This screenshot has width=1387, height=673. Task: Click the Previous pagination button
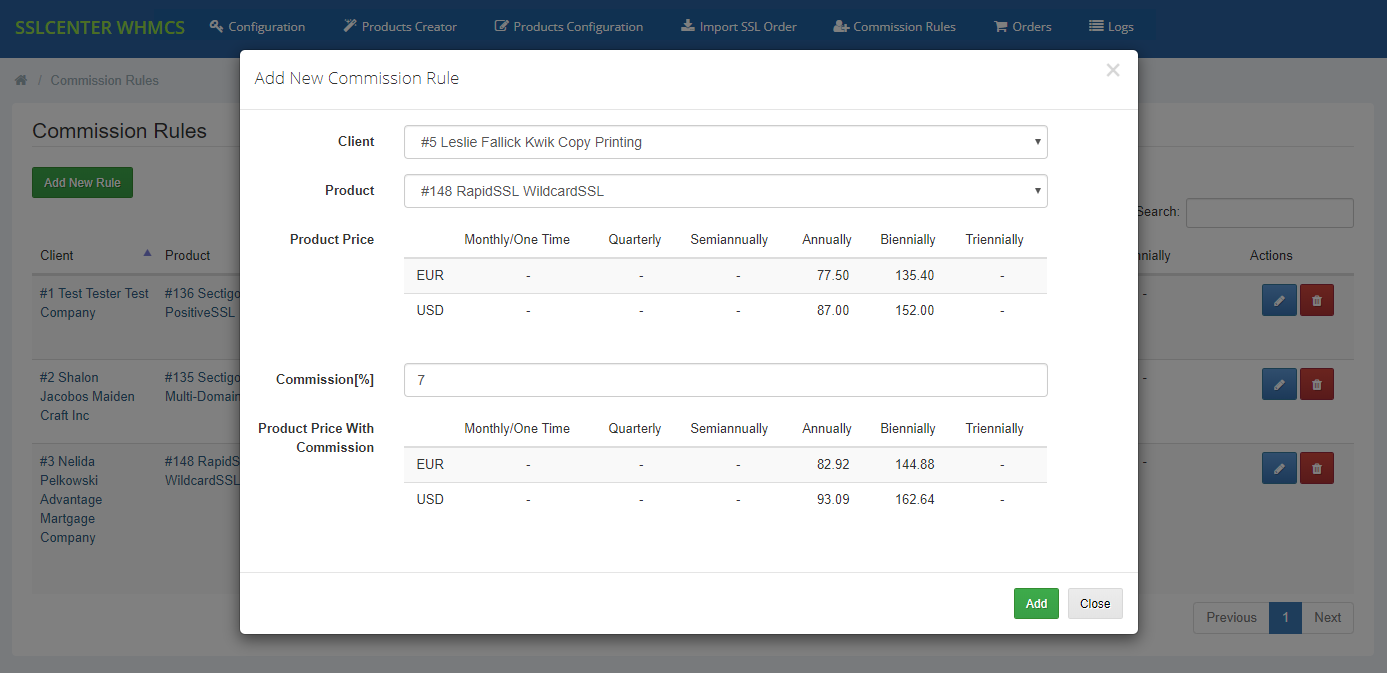point(1231,617)
